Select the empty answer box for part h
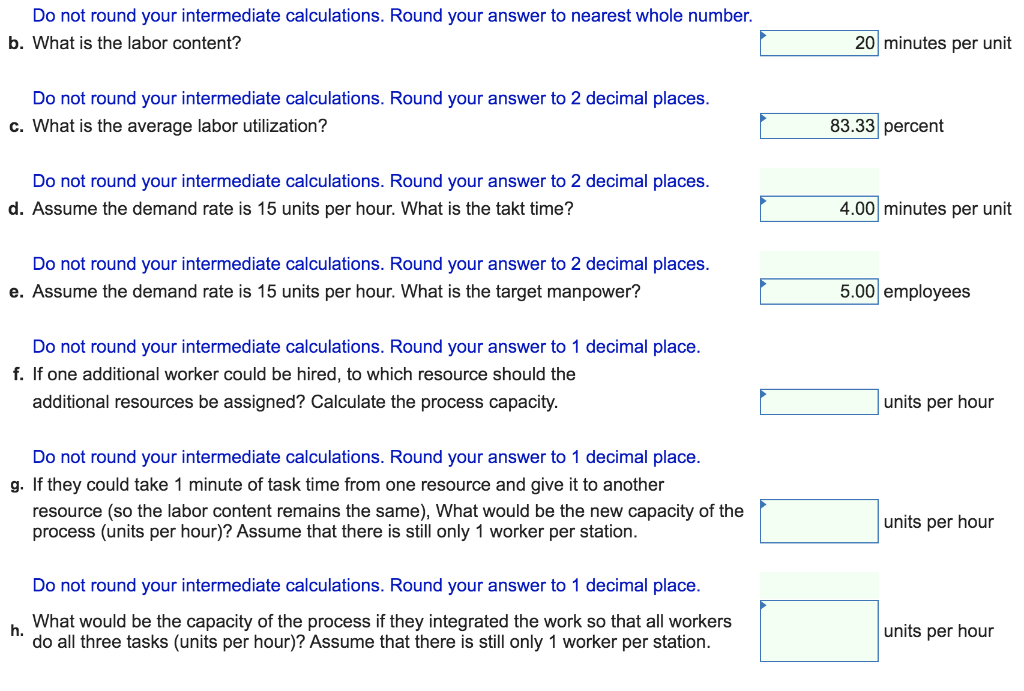Image resolution: width=1024 pixels, height=691 pixels. pyautogui.click(x=818, y=630)
